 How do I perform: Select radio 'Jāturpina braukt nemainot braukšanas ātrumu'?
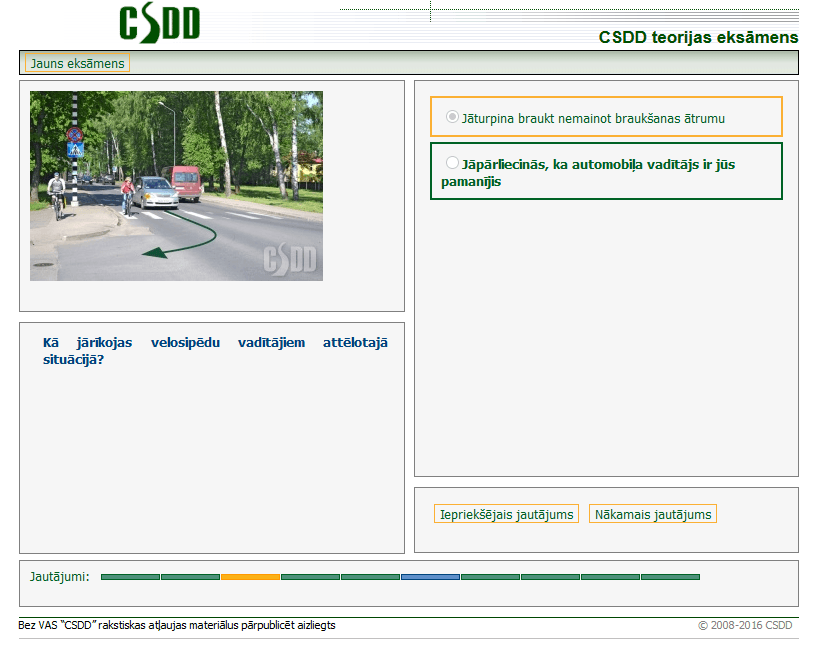click(x=452, y=117)
